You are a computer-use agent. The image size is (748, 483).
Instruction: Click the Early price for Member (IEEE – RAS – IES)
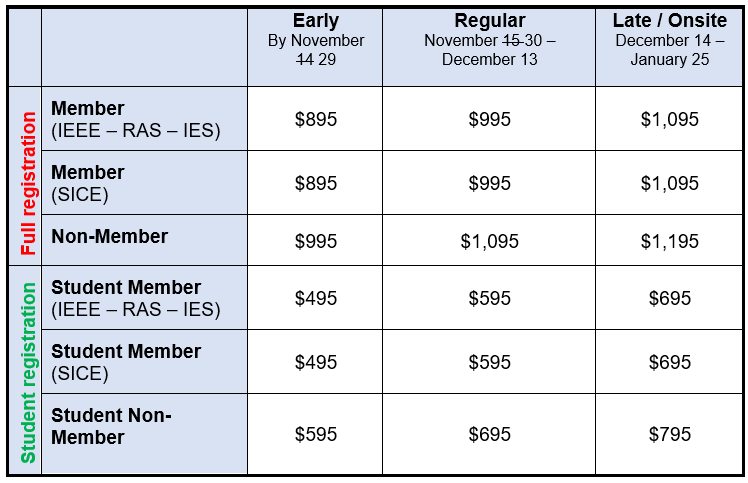pos(316,119)
